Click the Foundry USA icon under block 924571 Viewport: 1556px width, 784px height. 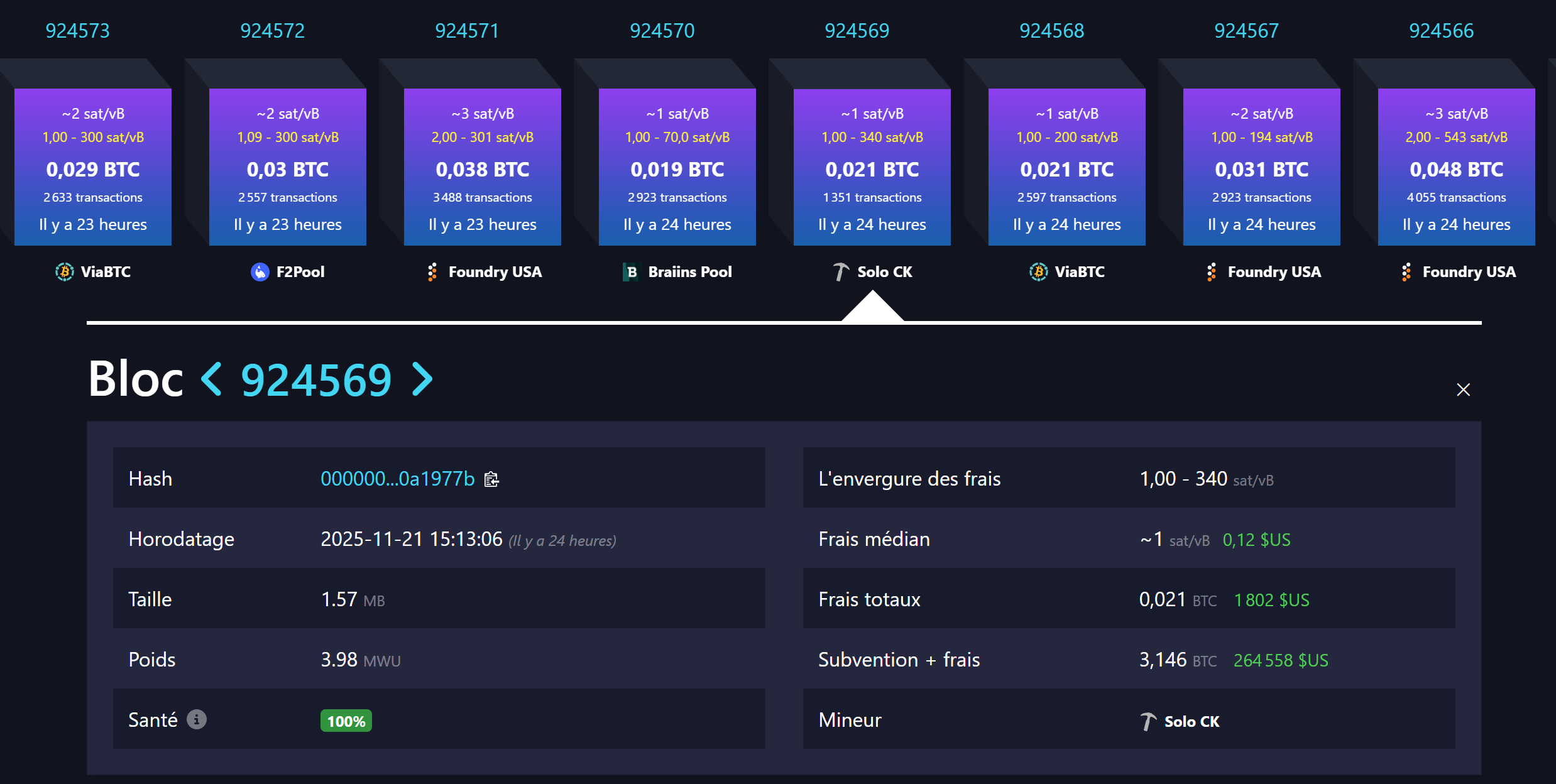click(x=432, y=271)
